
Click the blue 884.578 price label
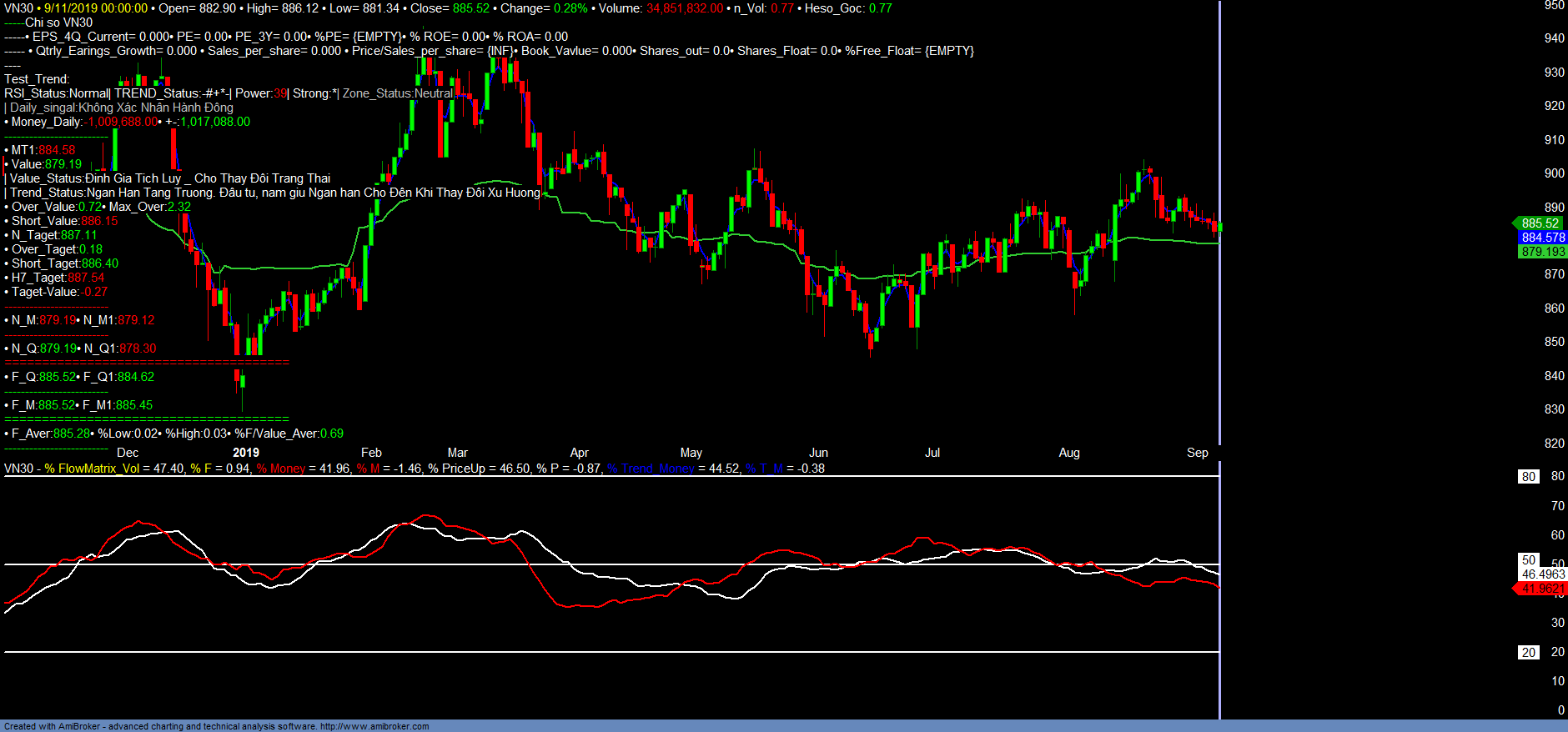tap(1542, 238)
